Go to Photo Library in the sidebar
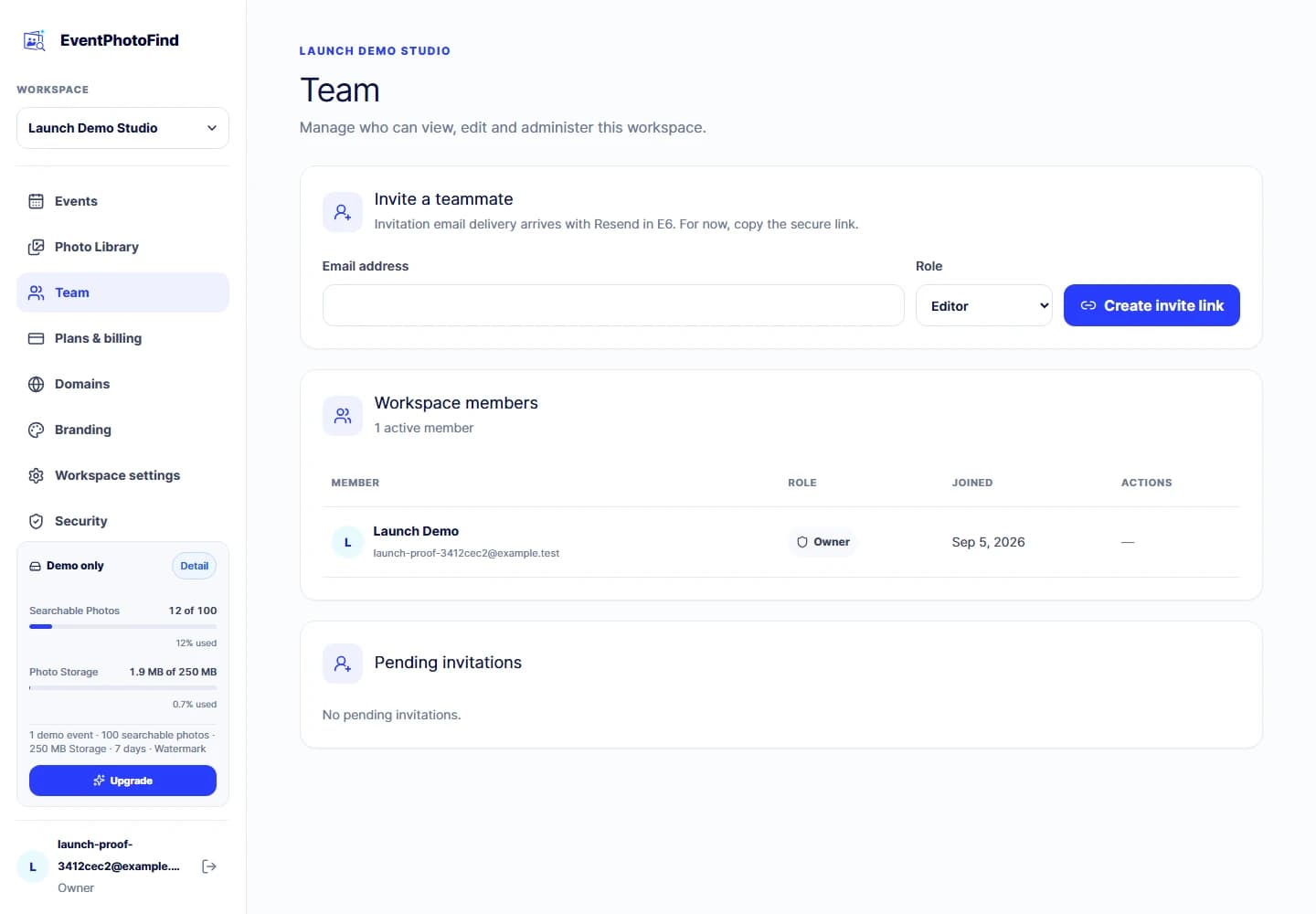The width and height of the screenshot is (1316, 914). click(122, 247)
